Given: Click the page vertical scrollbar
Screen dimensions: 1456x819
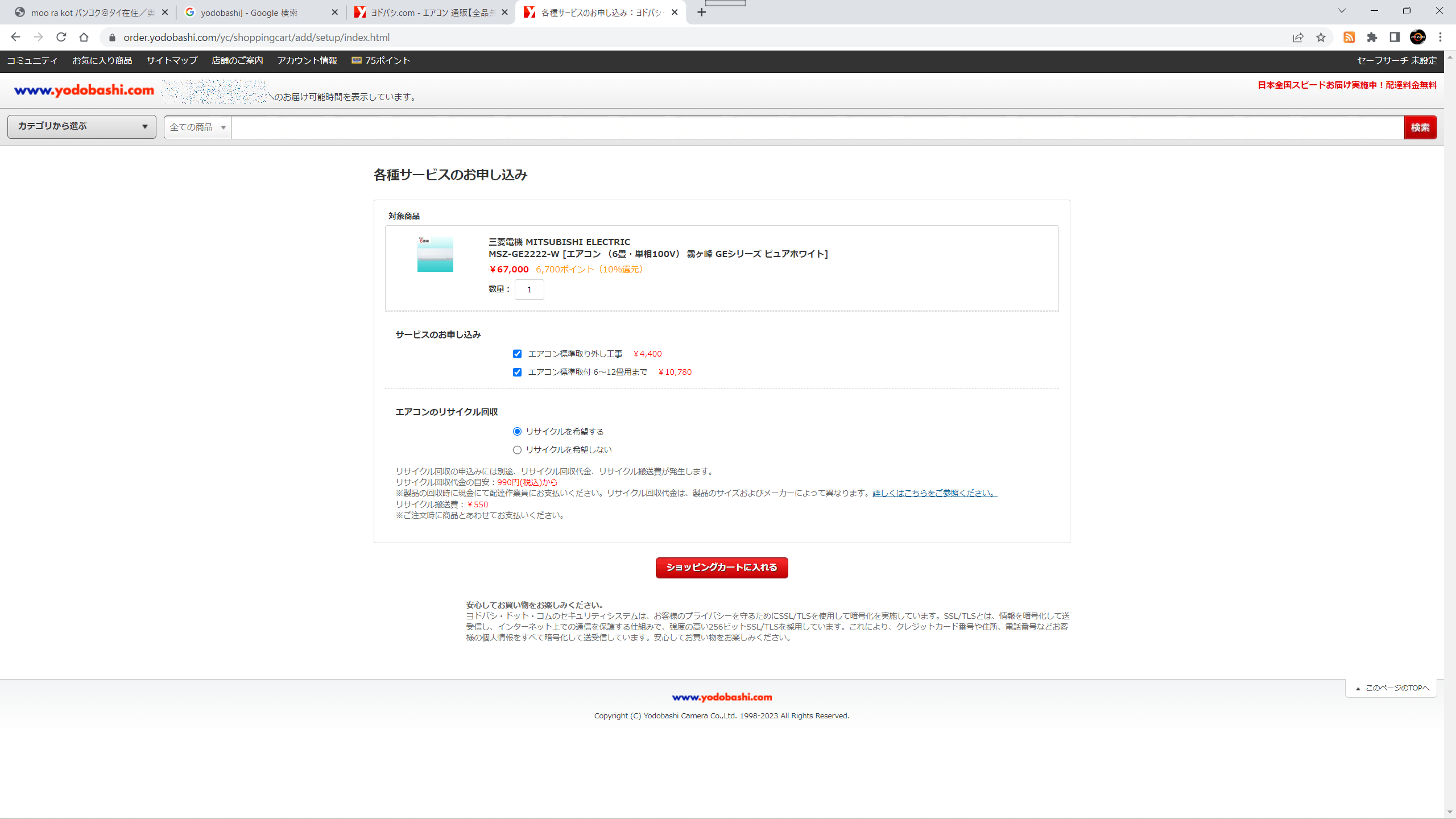Looking at the screenshot, I should pyautogui.click(x=1450, y=435).
